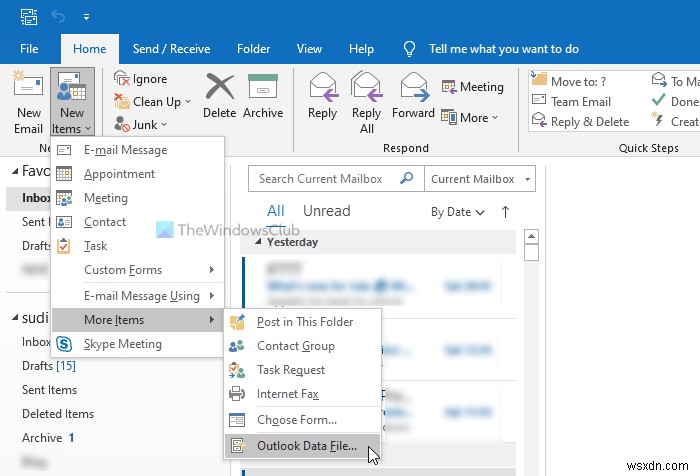Click the Skype icon in the menu
Viewport: 700px width, 476px height.
[64, 344]
